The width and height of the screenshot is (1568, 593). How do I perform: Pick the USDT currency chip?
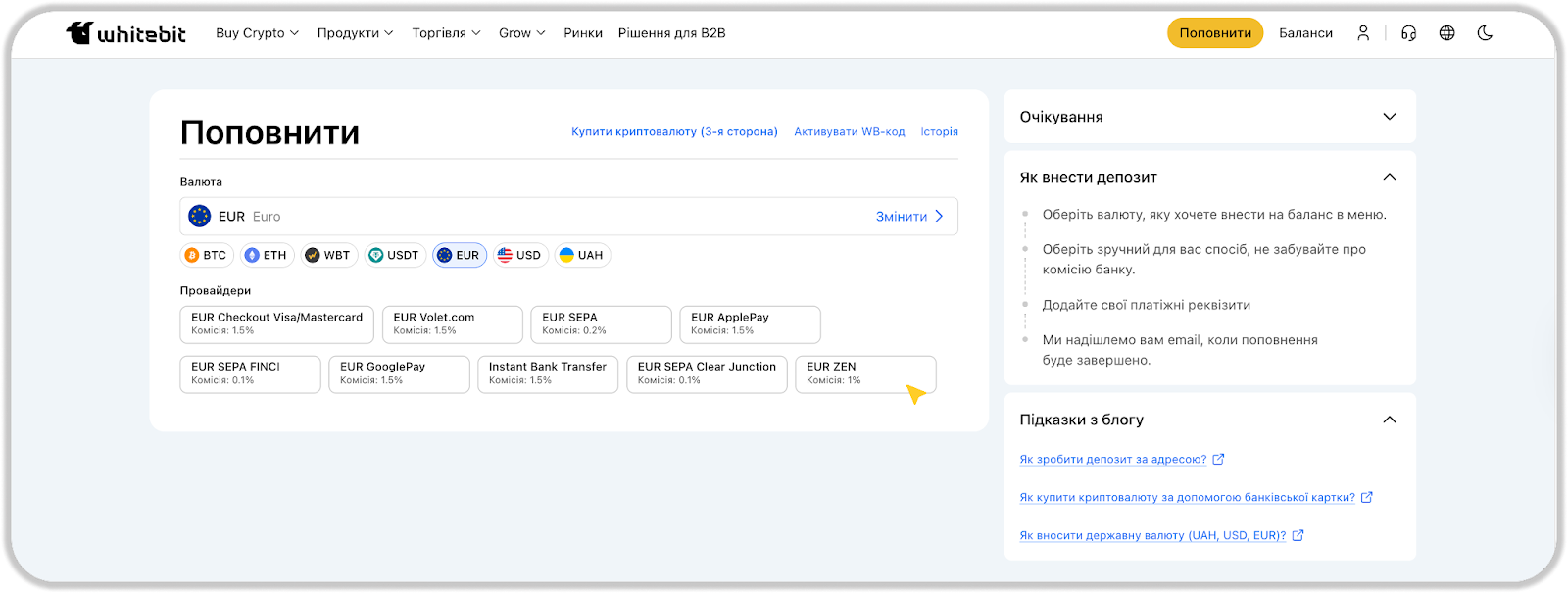[x=394, y=255]
